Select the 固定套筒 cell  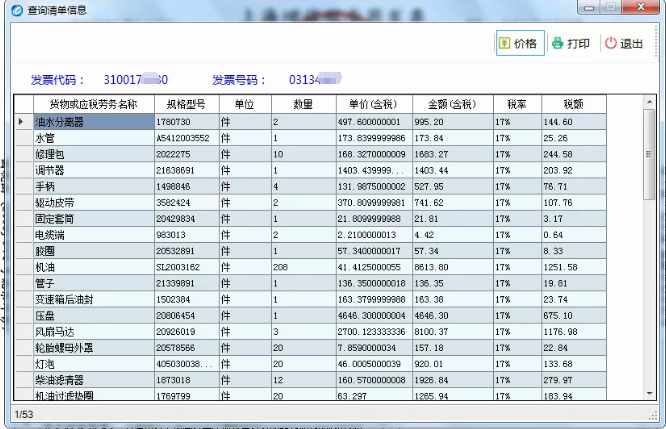(93, 219)
